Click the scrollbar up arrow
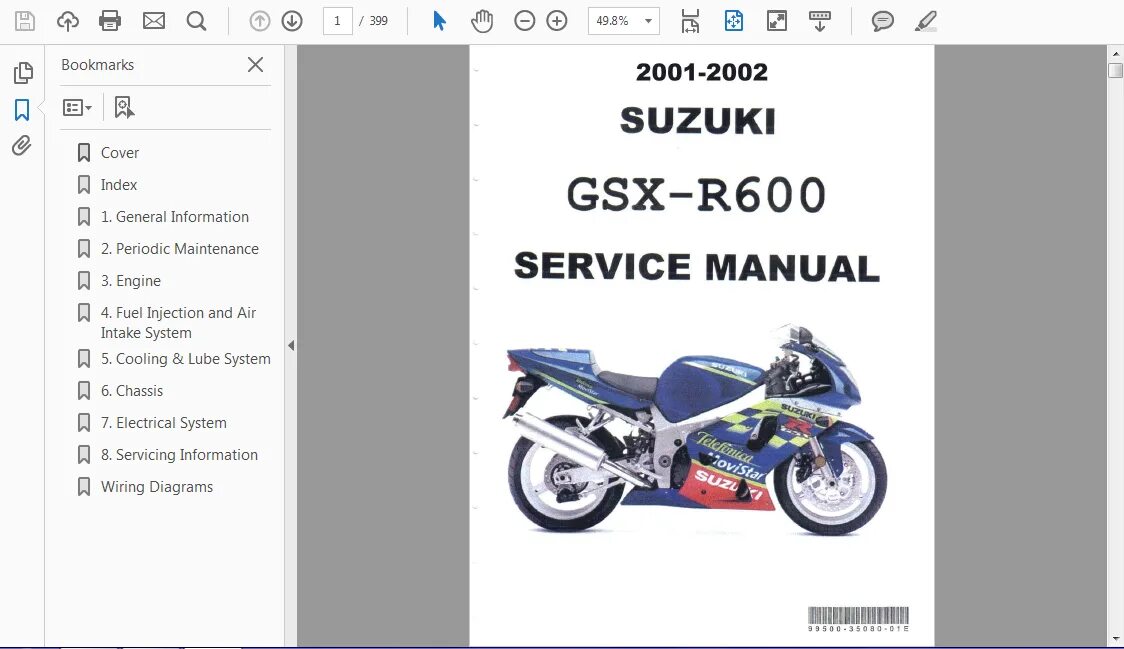This screenshot has width=1124, height=649. pyautogui.click(x=1115, y=54)
